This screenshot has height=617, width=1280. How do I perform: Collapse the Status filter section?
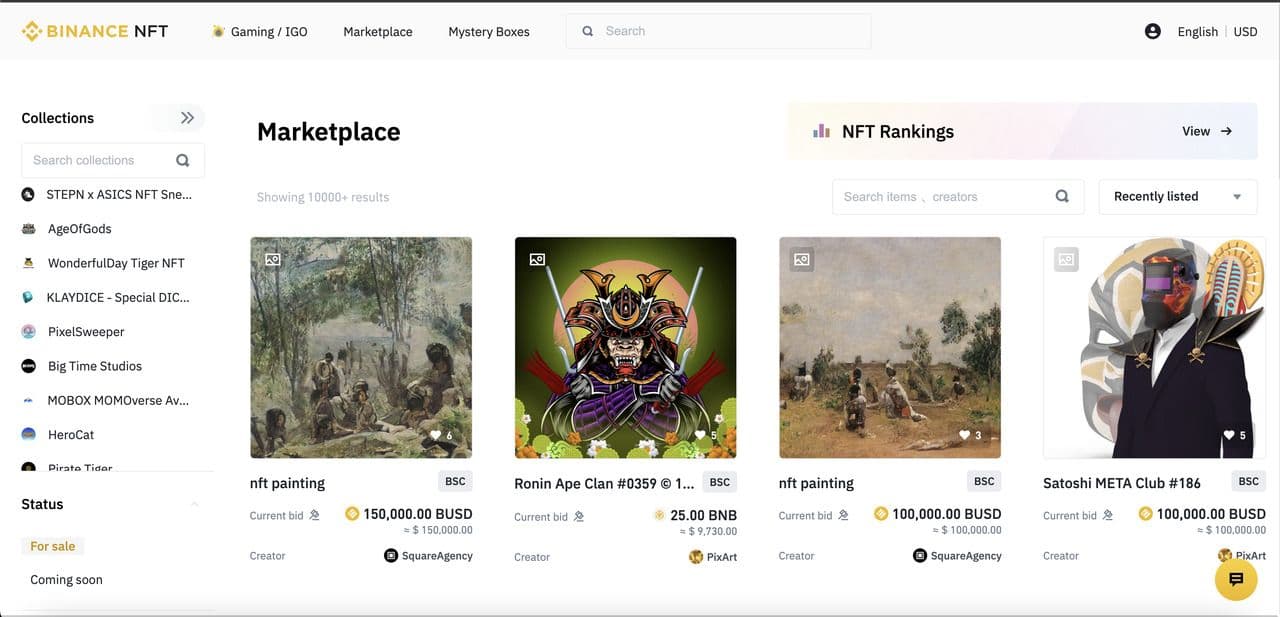click(194, 504)
